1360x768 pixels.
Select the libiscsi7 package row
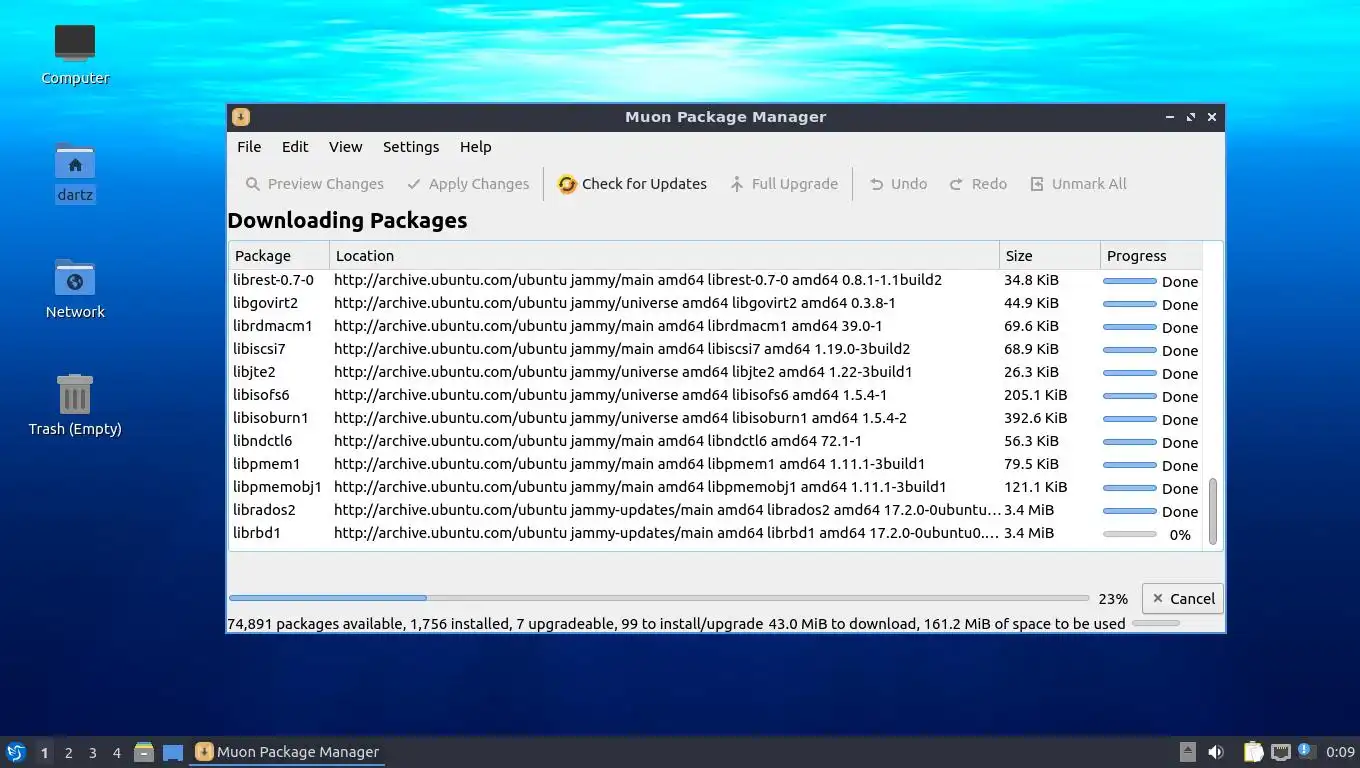click(715, 349)
